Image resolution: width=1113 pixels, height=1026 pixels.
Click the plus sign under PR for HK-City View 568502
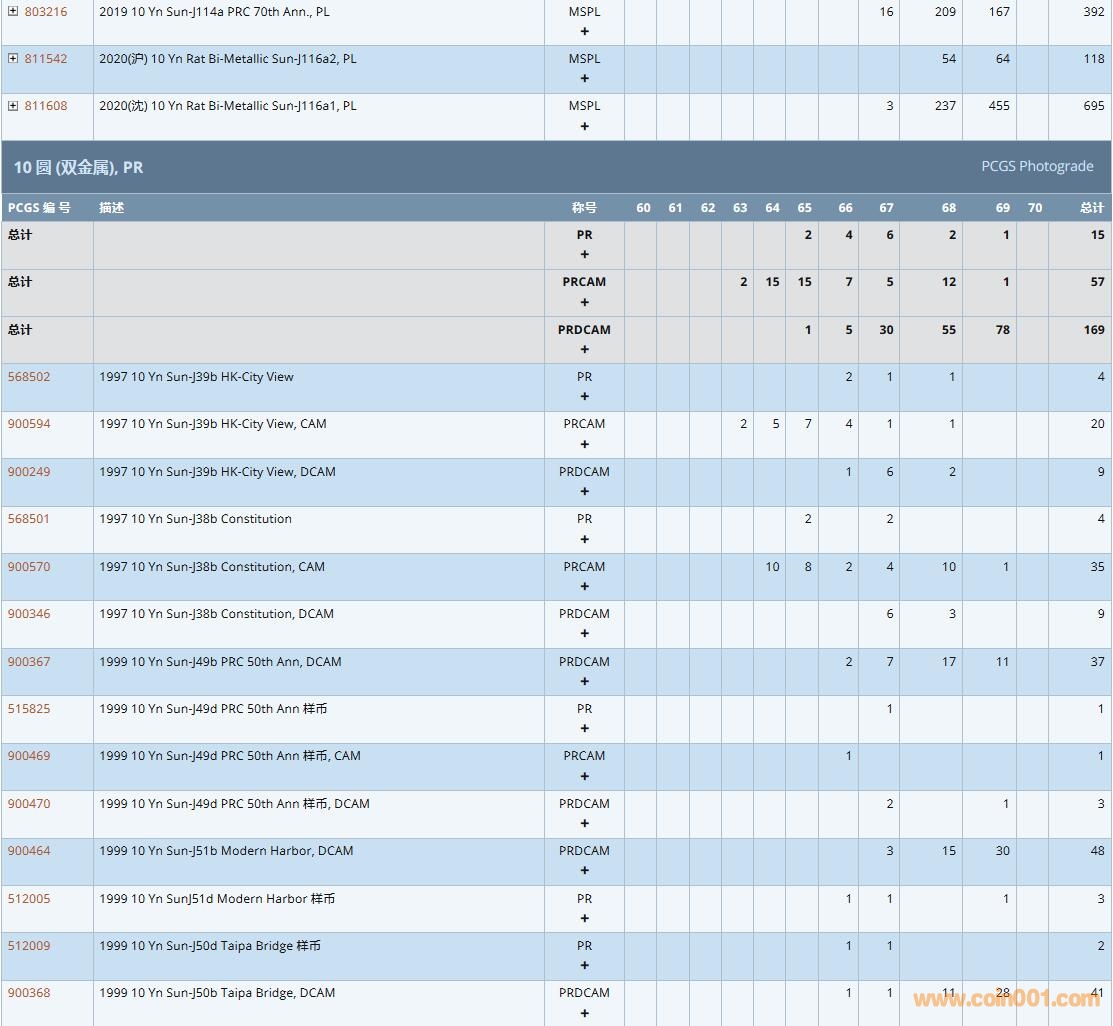pyautogui.click(x=585, y=396)
